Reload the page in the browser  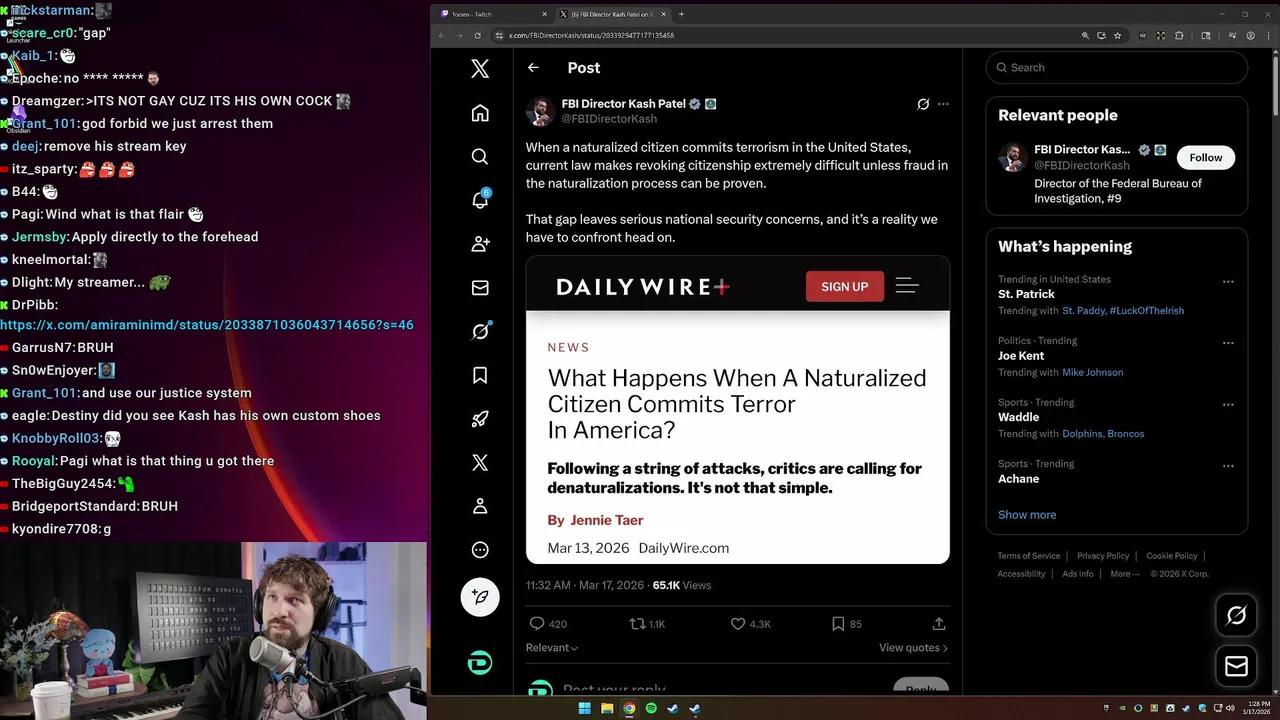[477, 35]
